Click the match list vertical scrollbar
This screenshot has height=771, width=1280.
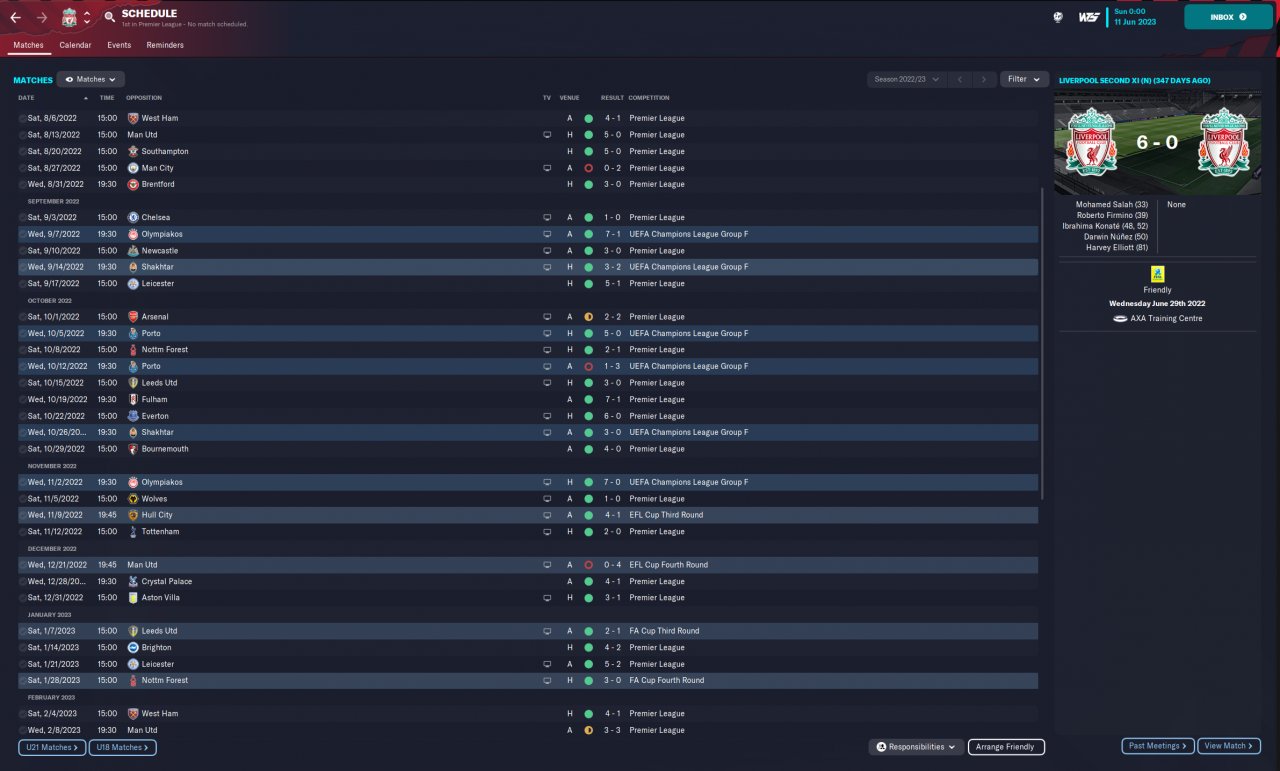pyautogui.click(x=1042, y=343)
